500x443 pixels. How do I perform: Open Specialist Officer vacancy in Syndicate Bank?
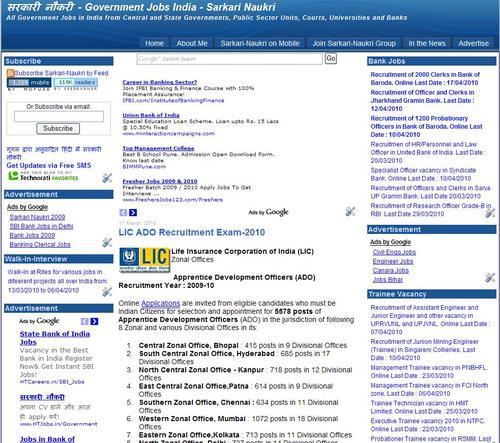pyautogui.click(x=423, y=174)
